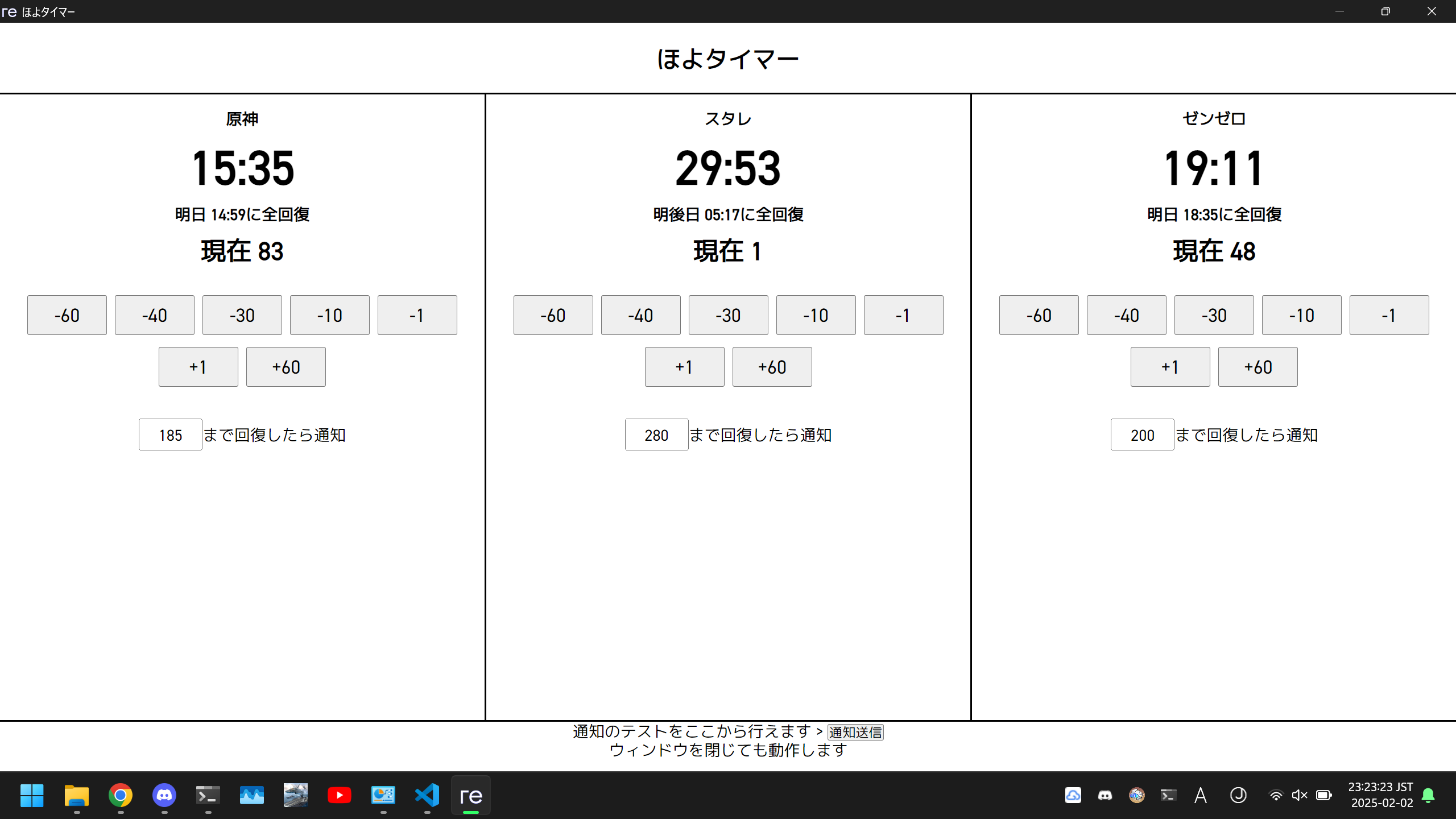Edit 原神 notification threshold field showing 185

pos(170,435)
